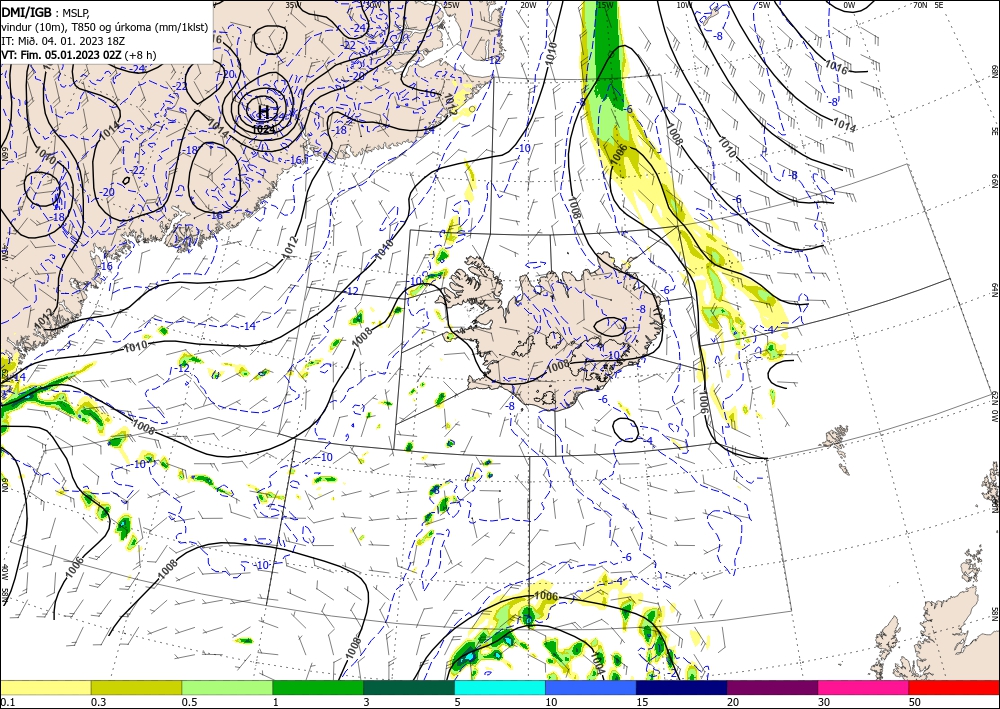The width and height of the screenshot is (1000, 709).
Task: Click the legend value label "0.5"
Action: click(x=189, y=702)
